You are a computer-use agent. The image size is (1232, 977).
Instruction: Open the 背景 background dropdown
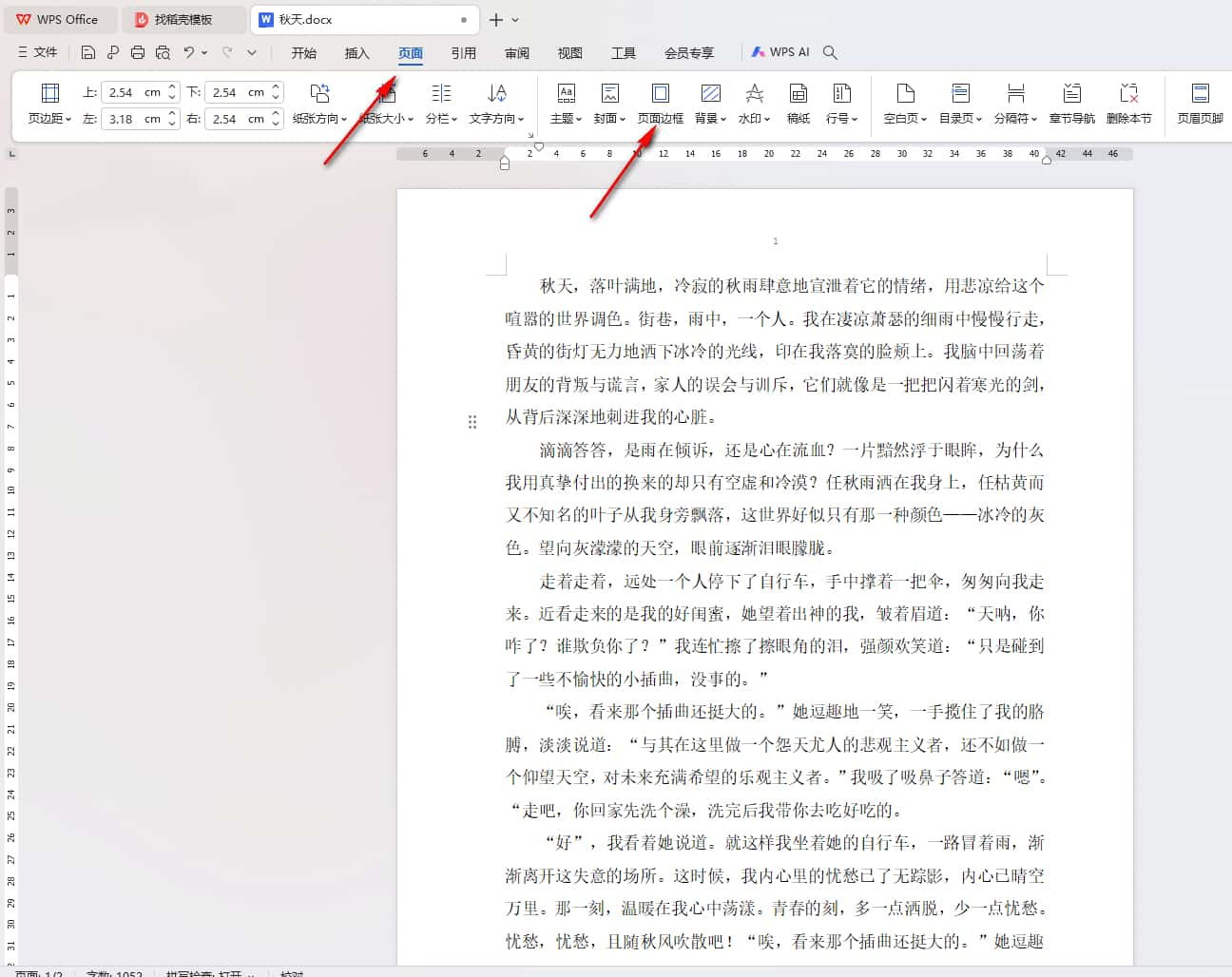[710, 104]
